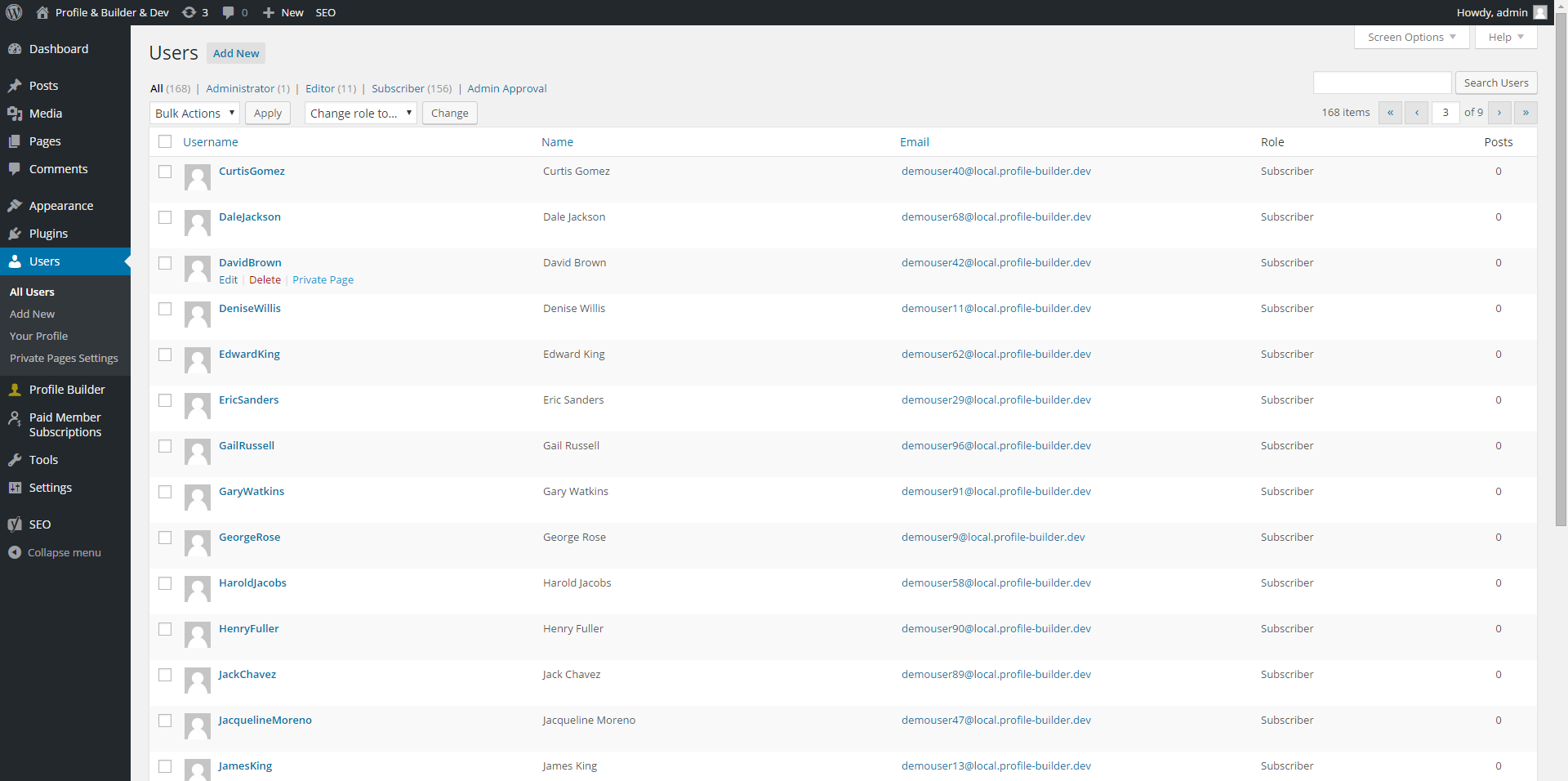Check the checkbox next to CurtisGomez
Viewport: 1568px width, 781px height.
point(165,172)
